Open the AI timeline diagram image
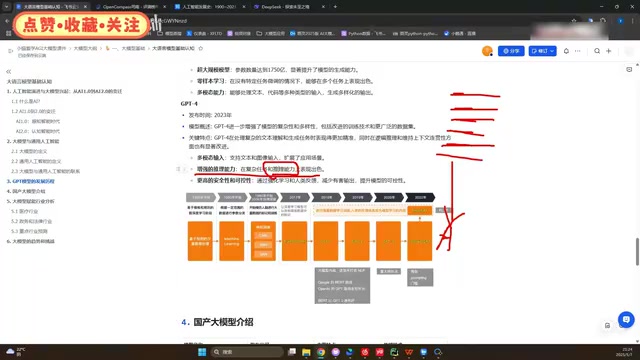 tap(319, 248)
